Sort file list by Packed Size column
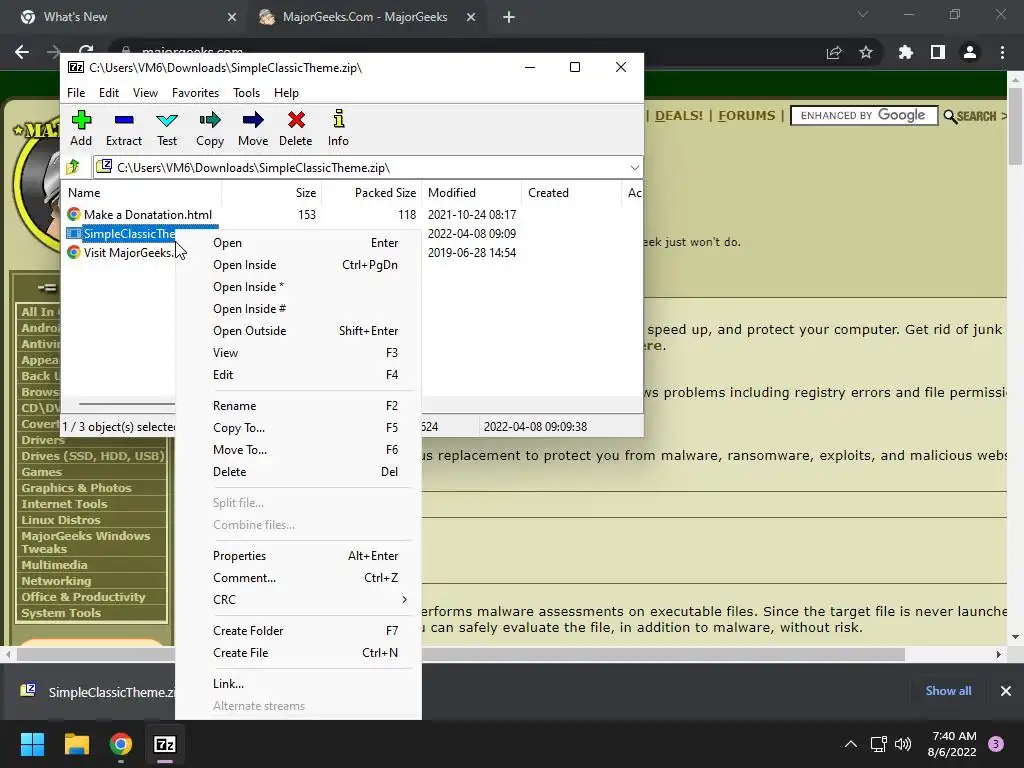 pyautogui.click(x=371, y=193)
